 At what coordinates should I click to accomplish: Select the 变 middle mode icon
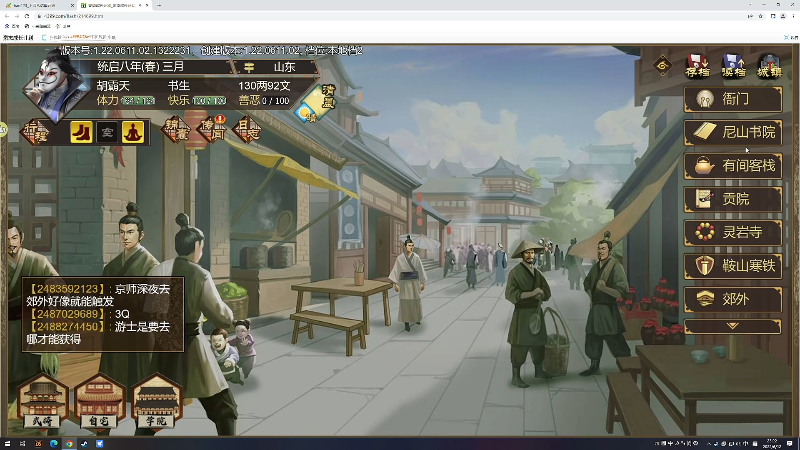pos(107,133)
